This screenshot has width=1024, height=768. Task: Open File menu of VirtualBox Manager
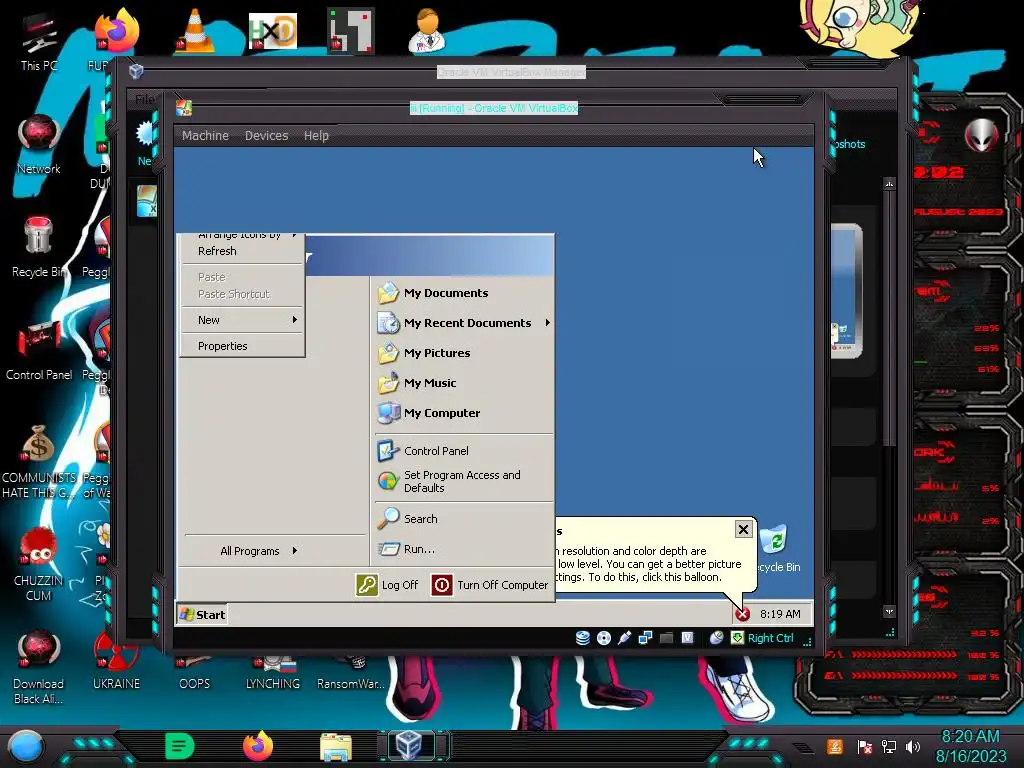tap(144, 99)
